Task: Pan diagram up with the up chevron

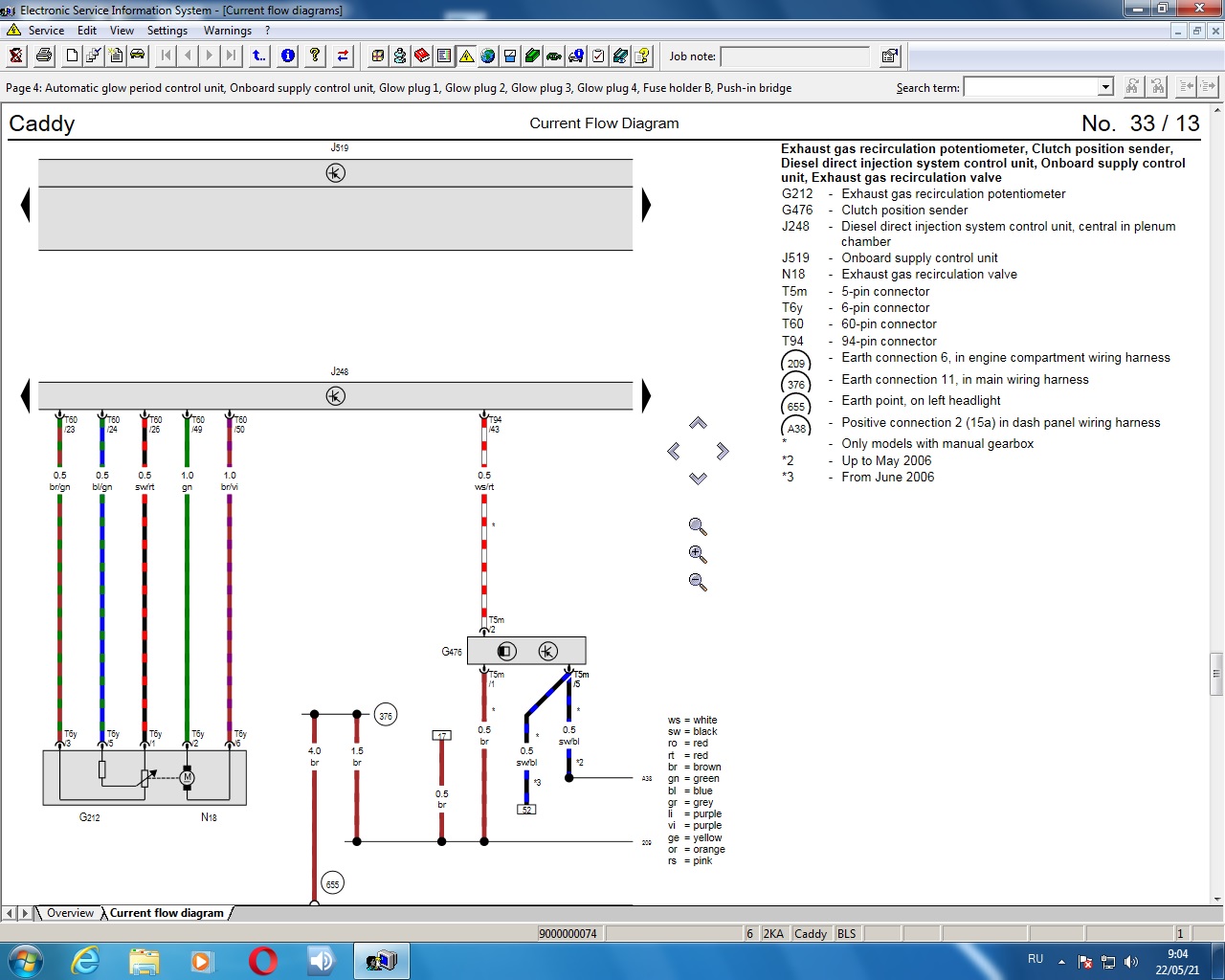Action: 698,423
